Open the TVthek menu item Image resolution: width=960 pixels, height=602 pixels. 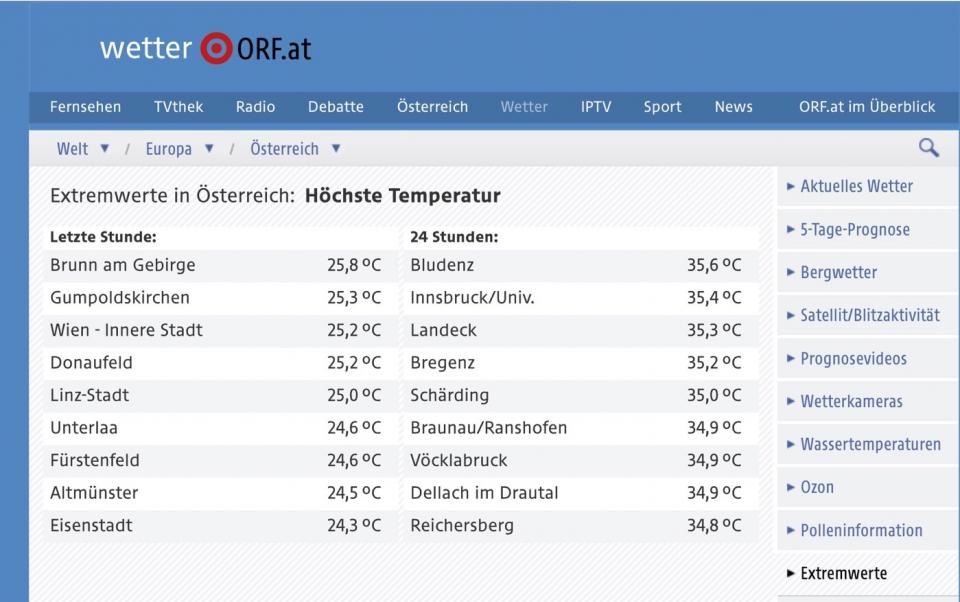click(x=178, y=107)
